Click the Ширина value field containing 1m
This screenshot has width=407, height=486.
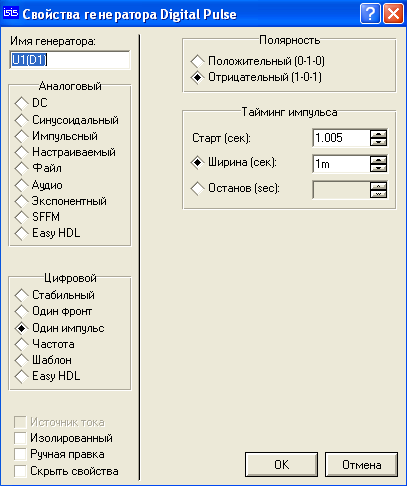click(341, 164)
